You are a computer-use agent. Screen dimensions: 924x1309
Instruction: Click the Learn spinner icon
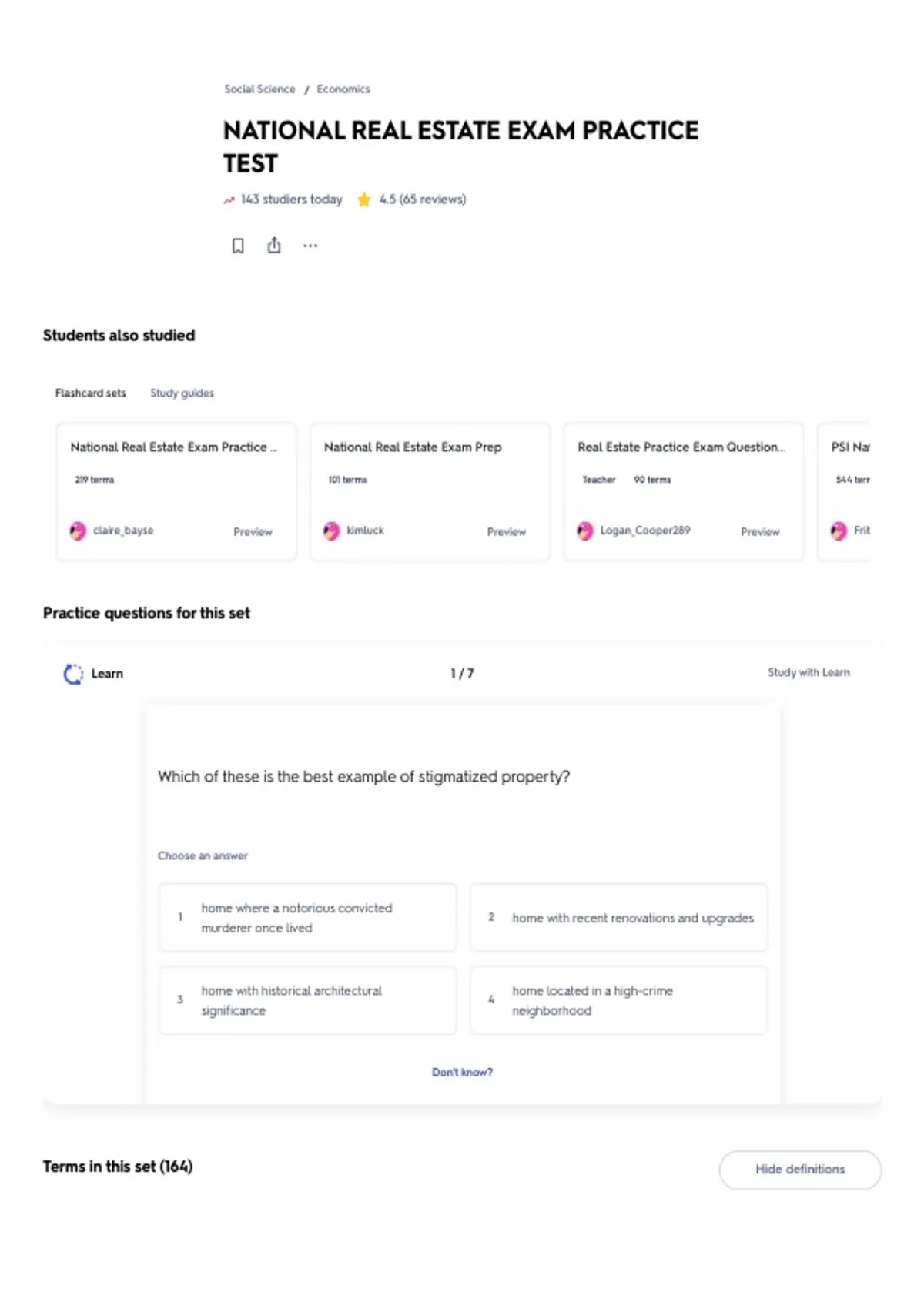tap(73, 674)
